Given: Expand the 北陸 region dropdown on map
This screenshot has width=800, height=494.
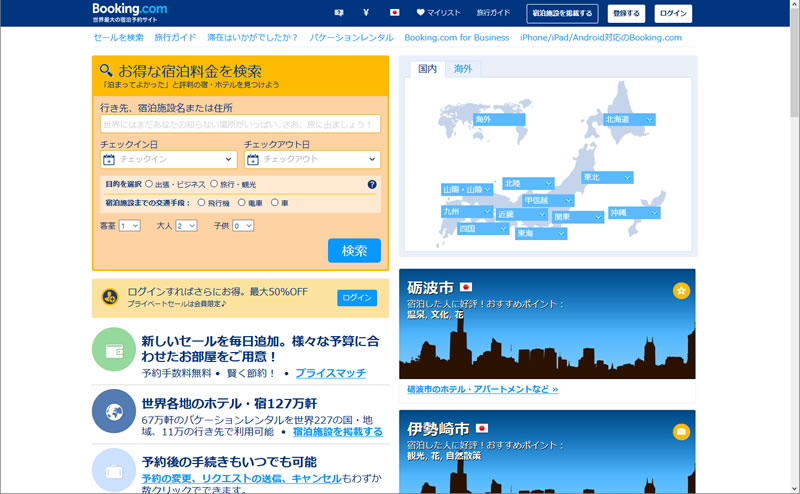Looking at the screenshot, I should pos(529,183).
